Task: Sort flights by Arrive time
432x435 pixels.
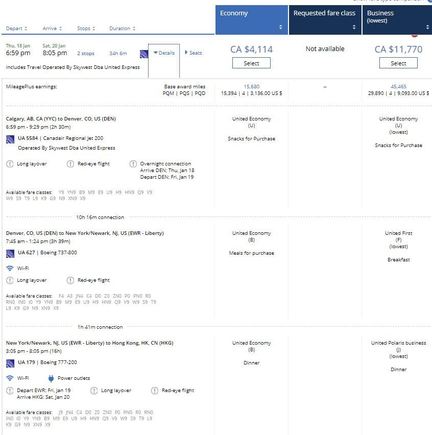Action: point(52,28)
